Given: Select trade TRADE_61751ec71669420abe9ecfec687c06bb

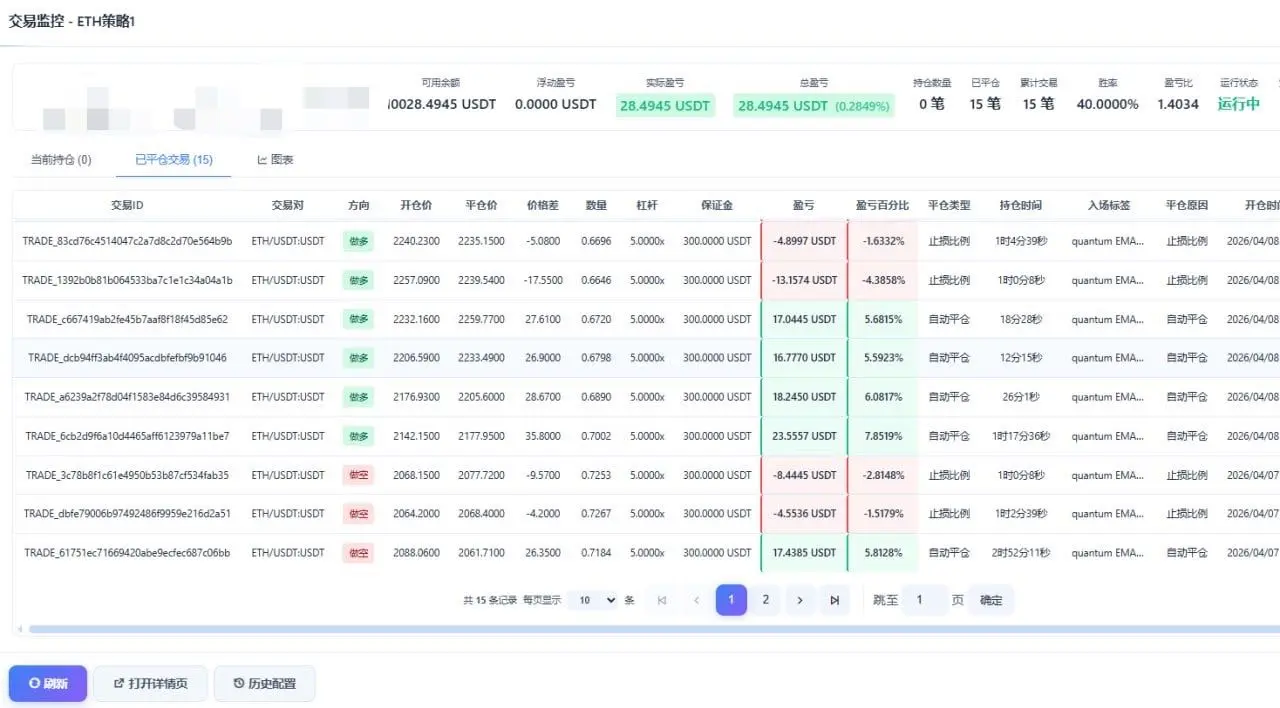Looking at the screenshot, I should (127, 552).
